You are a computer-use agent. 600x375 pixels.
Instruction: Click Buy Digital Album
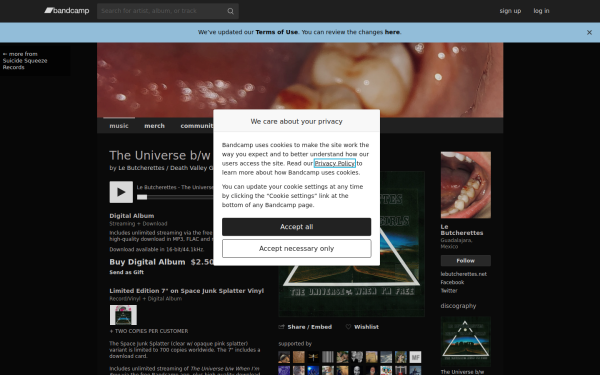(x=147, y=262)
